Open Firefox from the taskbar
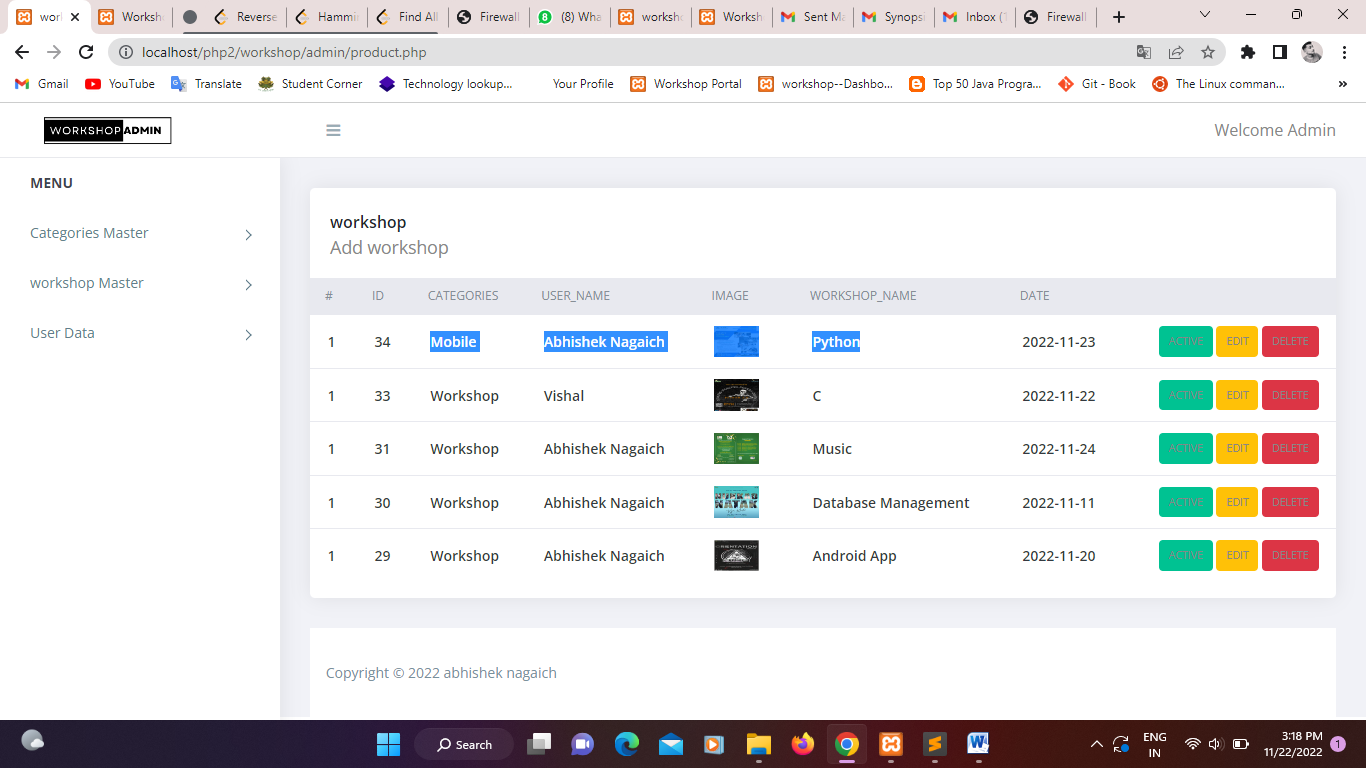Viewport: 1366px width, 768px height. click(803, 744)
